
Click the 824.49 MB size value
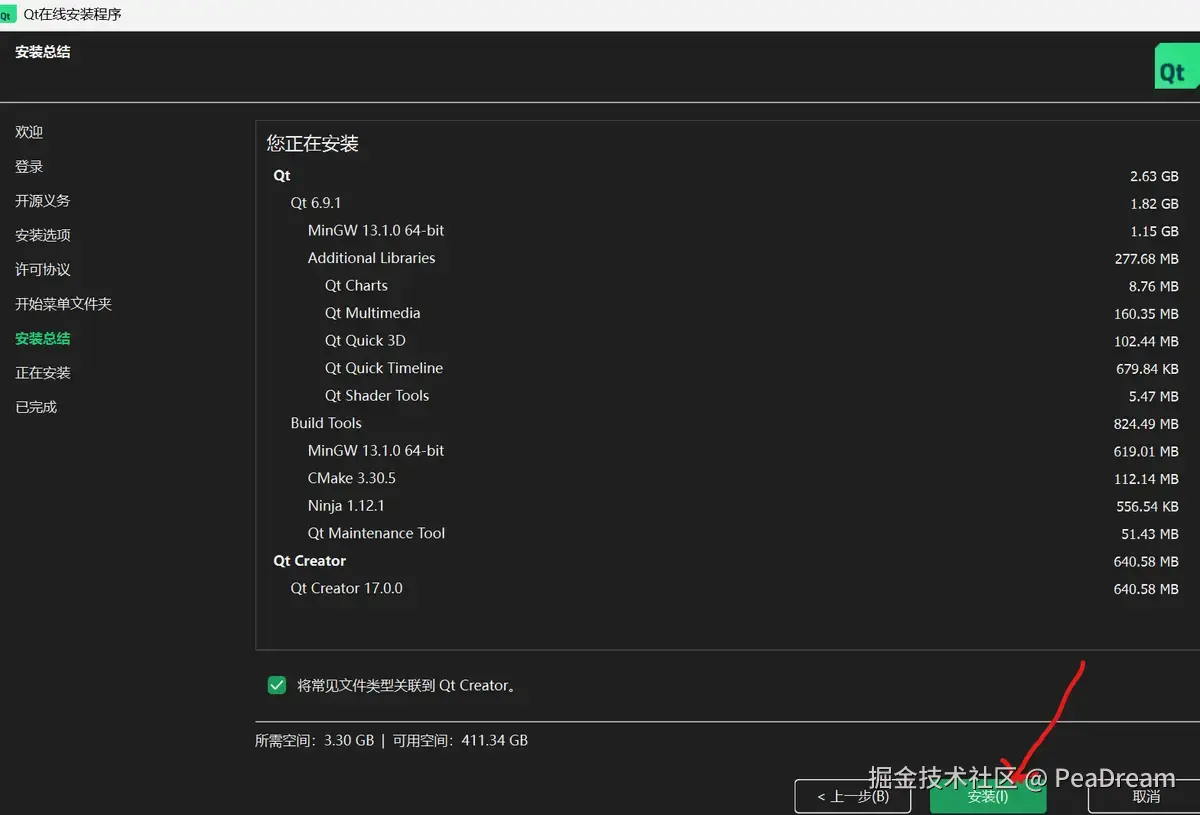point(1146,423)
